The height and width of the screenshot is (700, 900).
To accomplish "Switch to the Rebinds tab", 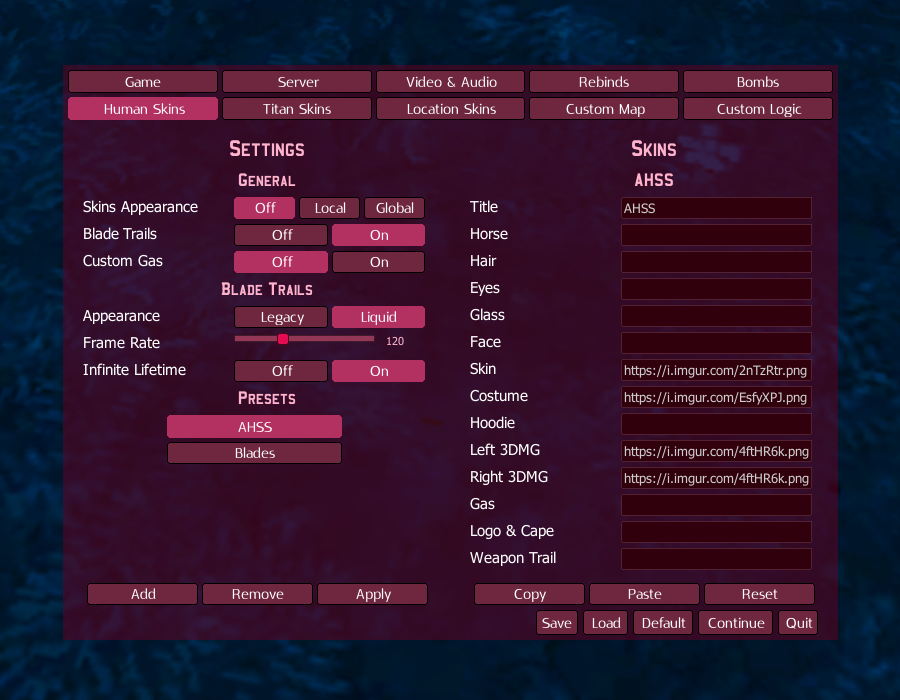I will pyautogui.click(x=603, y=81).
